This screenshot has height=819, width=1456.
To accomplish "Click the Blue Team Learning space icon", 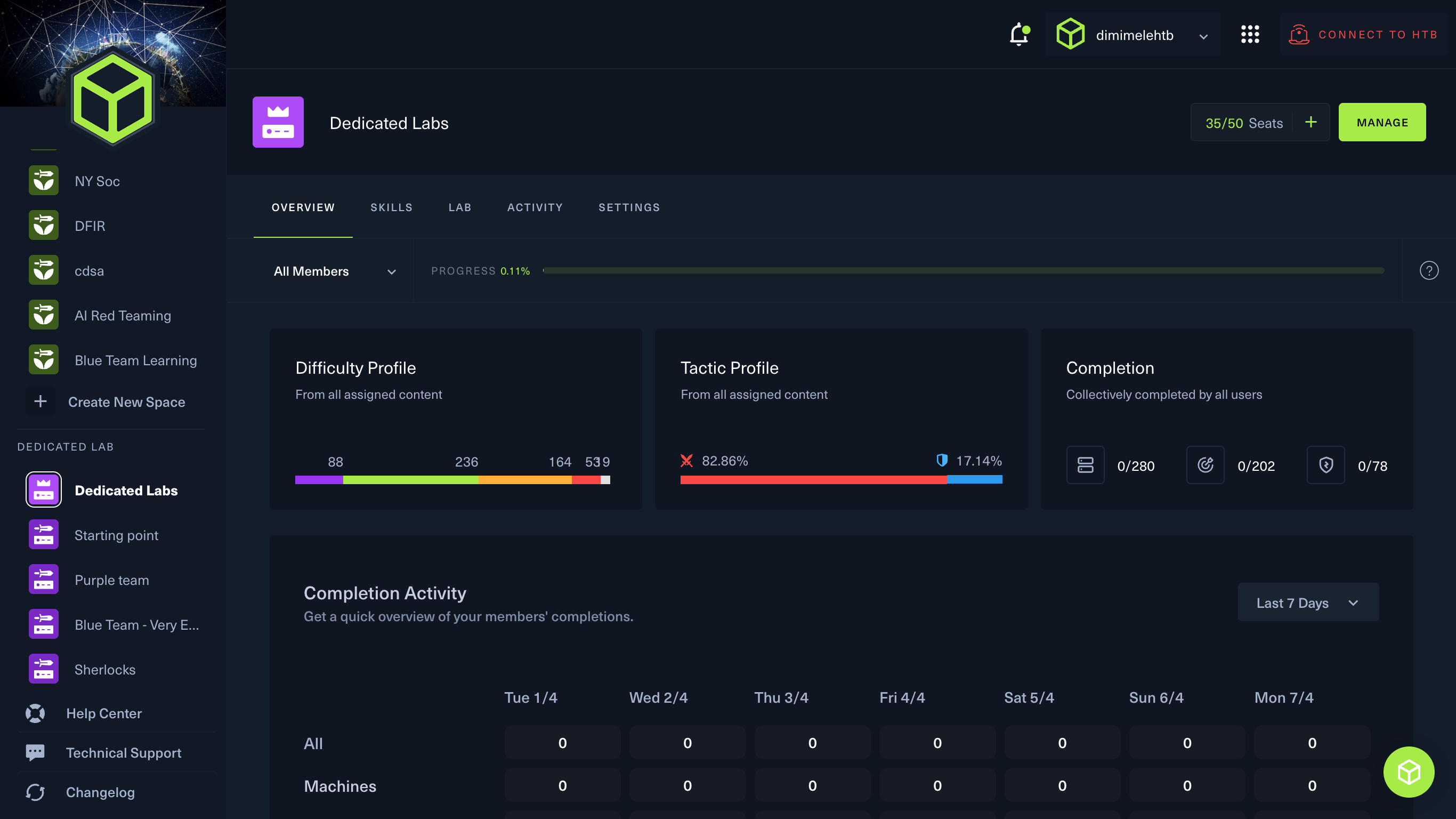I will [44, 360].
